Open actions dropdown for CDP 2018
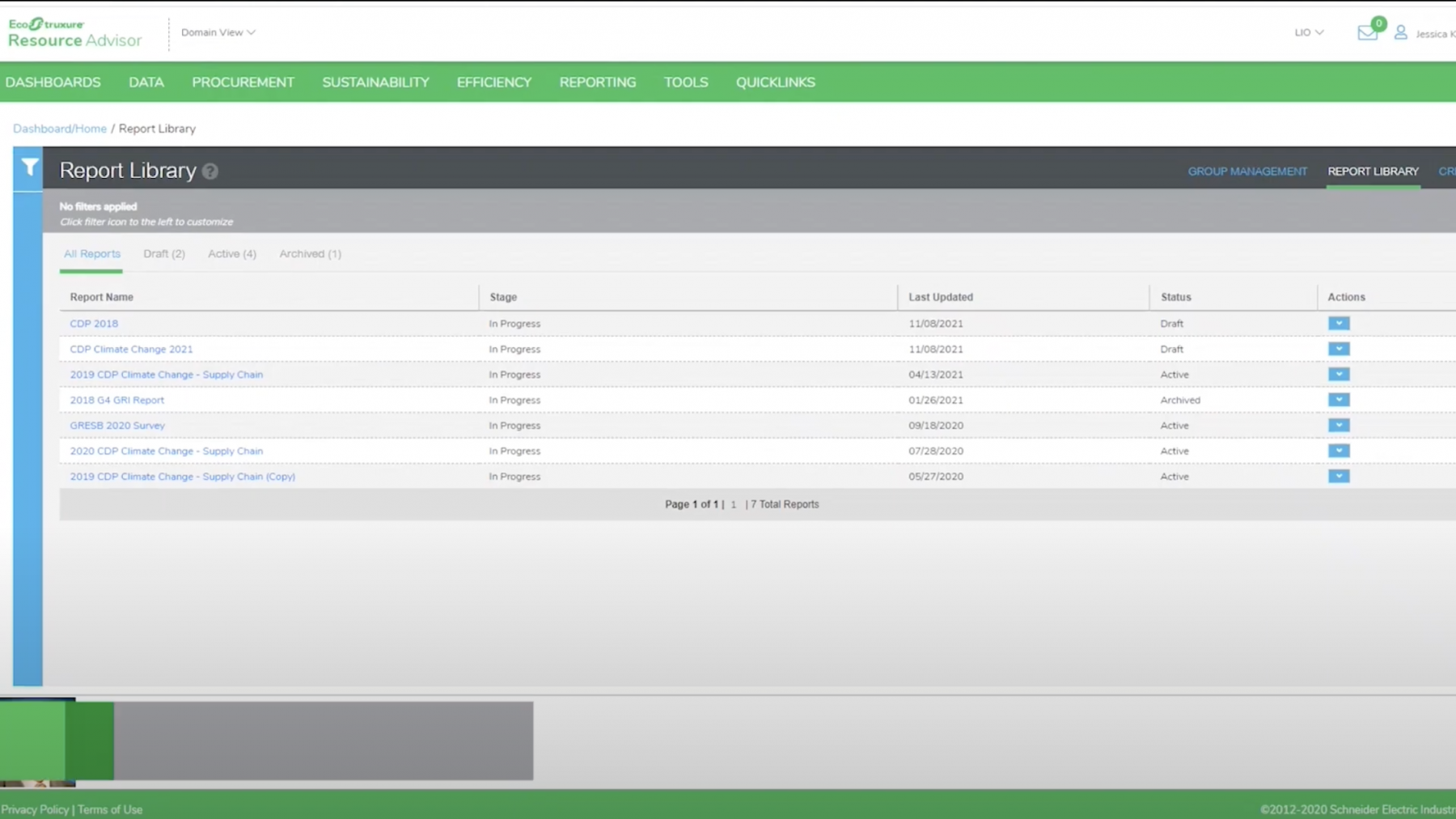1456x819 pixels. [x=1339, y=324]
